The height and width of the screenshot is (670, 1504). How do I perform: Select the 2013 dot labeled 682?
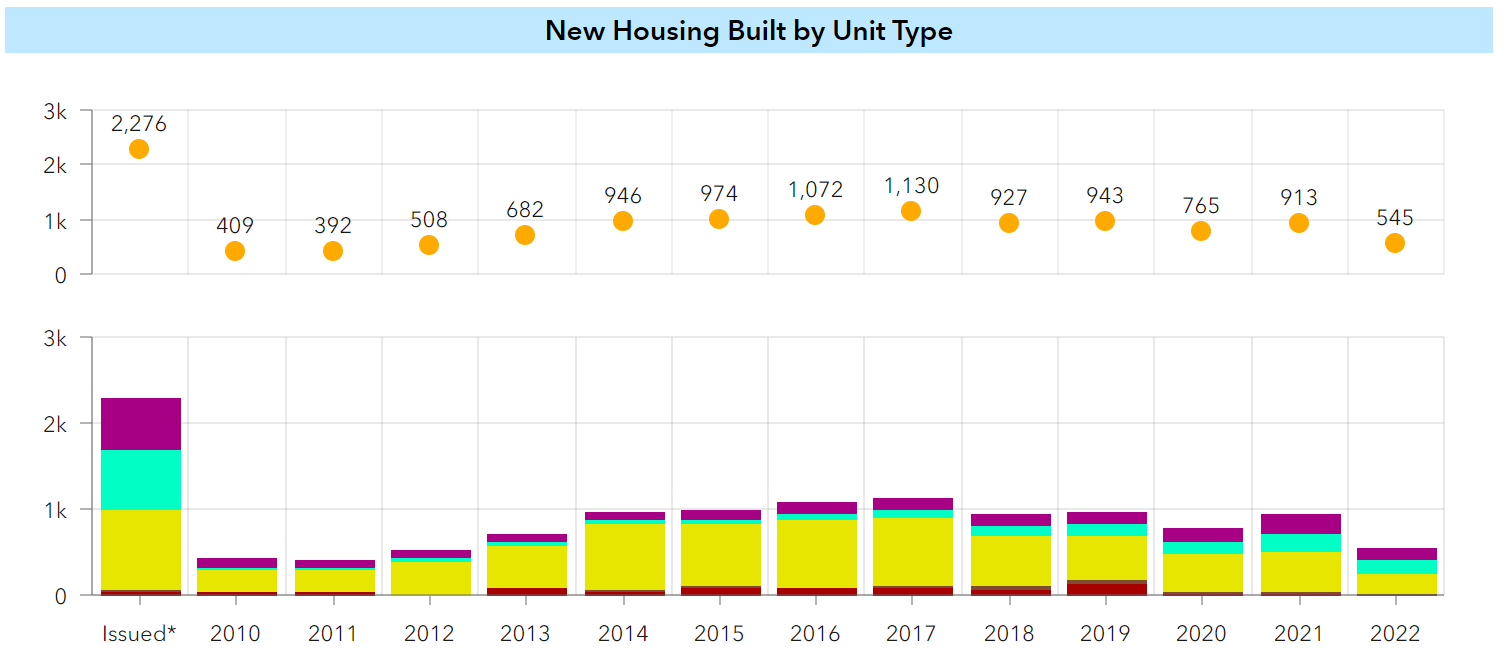[x=524, y=235]
